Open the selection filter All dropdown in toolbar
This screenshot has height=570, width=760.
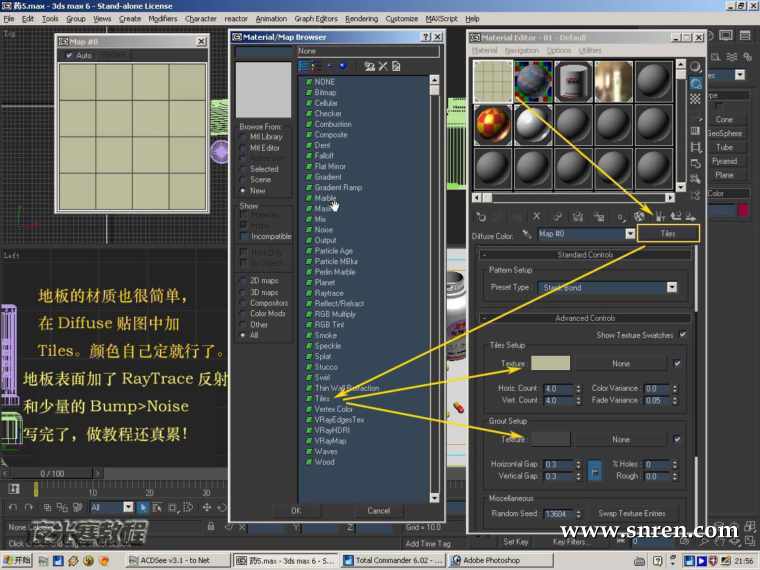(128, 507)
